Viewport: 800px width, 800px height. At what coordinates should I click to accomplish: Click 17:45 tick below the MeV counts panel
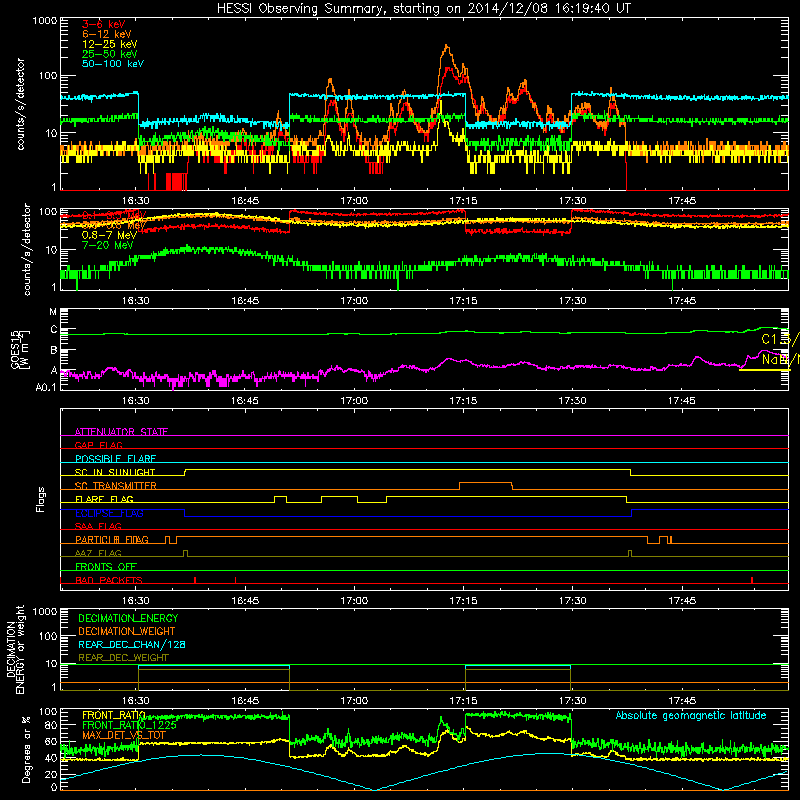pos(682,301)
